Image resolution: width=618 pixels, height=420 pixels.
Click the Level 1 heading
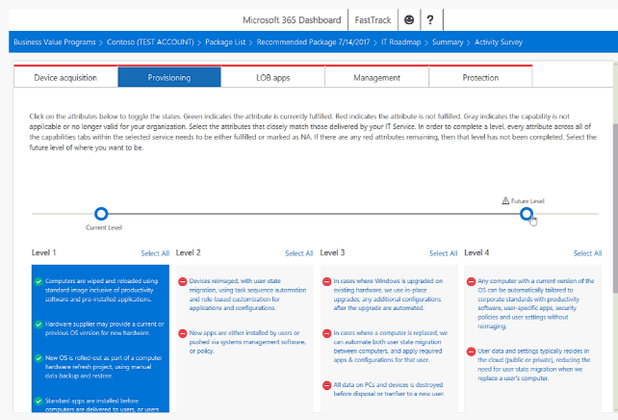(44, 253)
